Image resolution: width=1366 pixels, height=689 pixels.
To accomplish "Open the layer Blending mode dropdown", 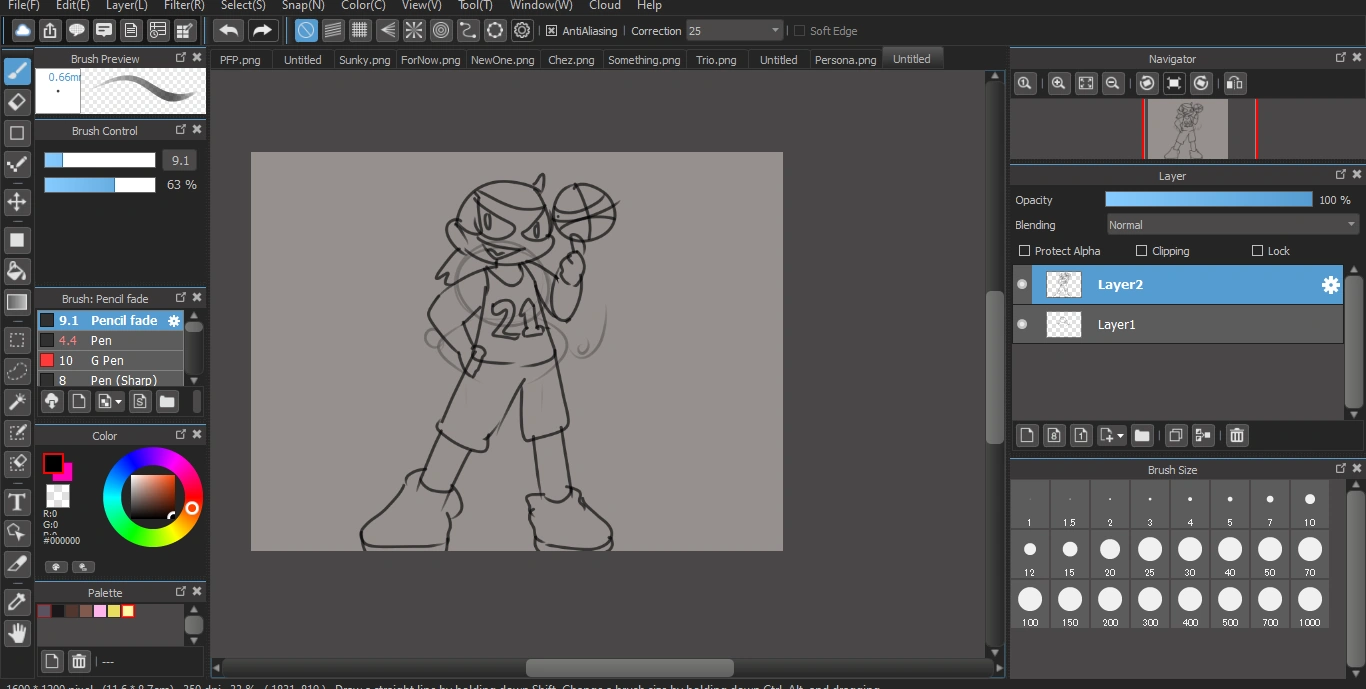I will pos(1231,224).
